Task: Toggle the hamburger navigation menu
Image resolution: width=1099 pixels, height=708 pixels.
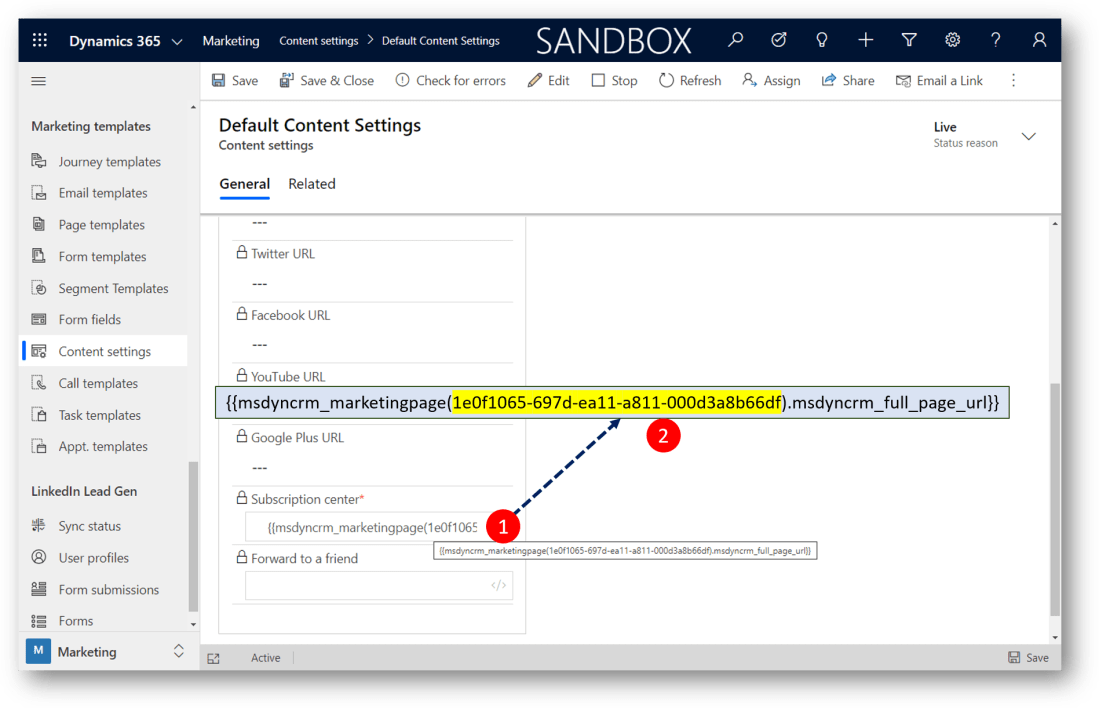Action: click(x=39, y=81)
